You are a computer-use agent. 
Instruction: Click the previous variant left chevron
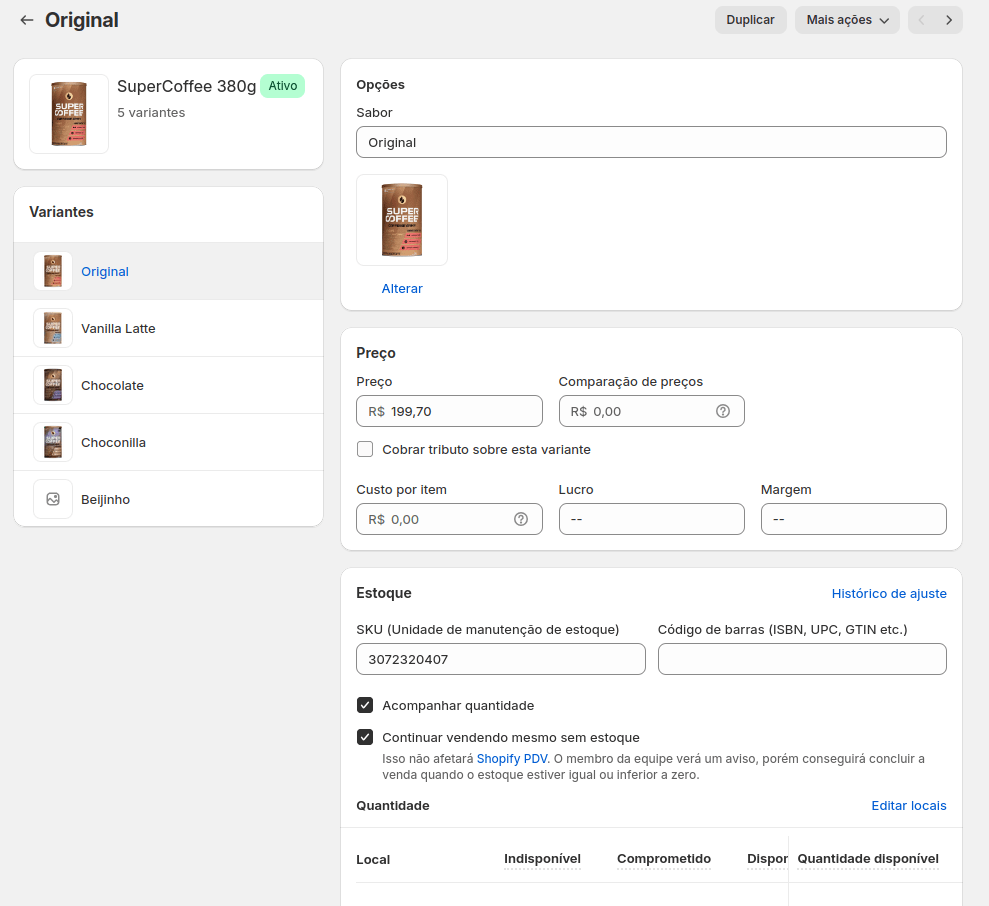922,20
